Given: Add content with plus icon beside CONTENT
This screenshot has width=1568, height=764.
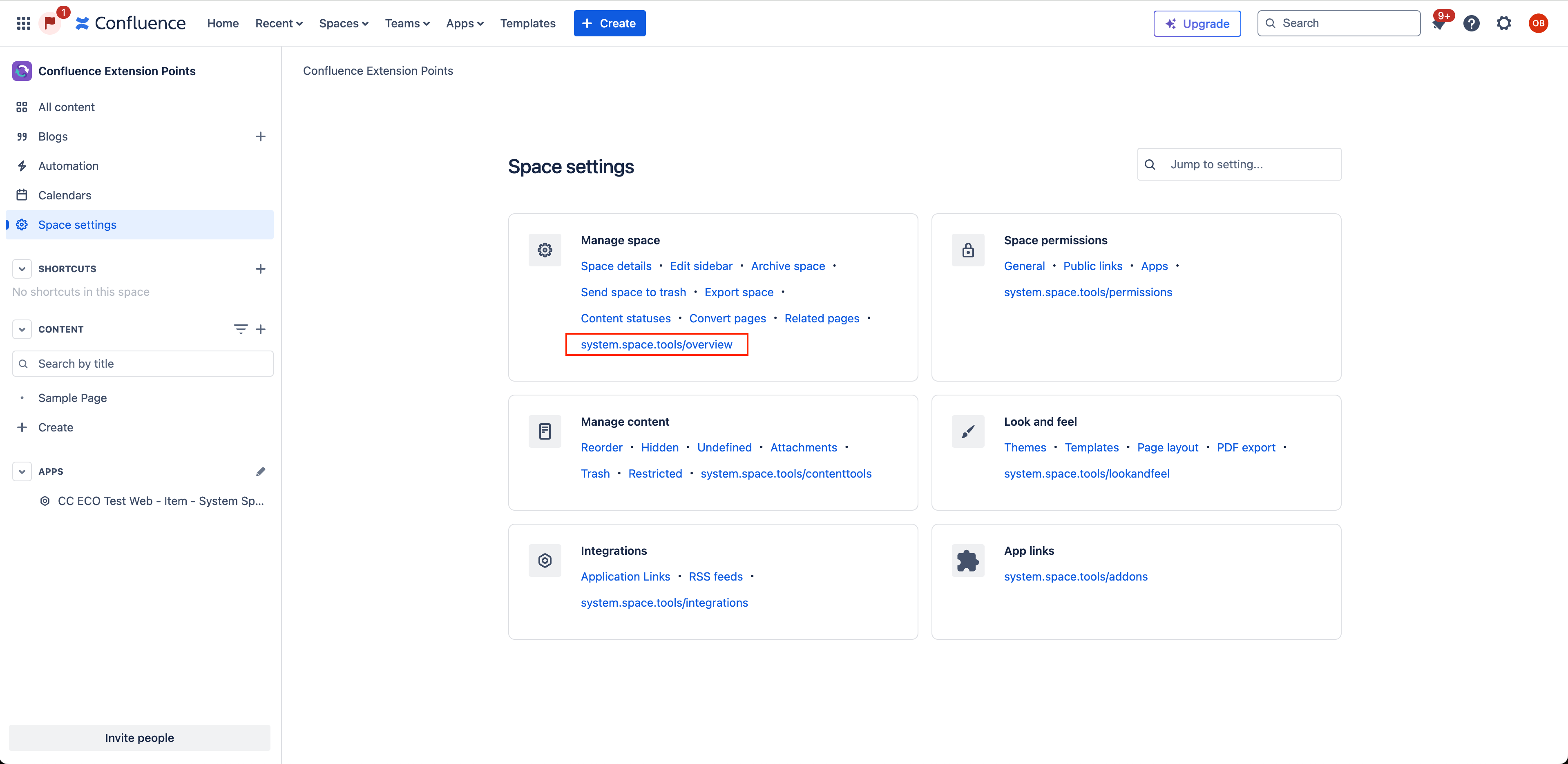Looking at the screenshot, I should (x=261, y=329).
